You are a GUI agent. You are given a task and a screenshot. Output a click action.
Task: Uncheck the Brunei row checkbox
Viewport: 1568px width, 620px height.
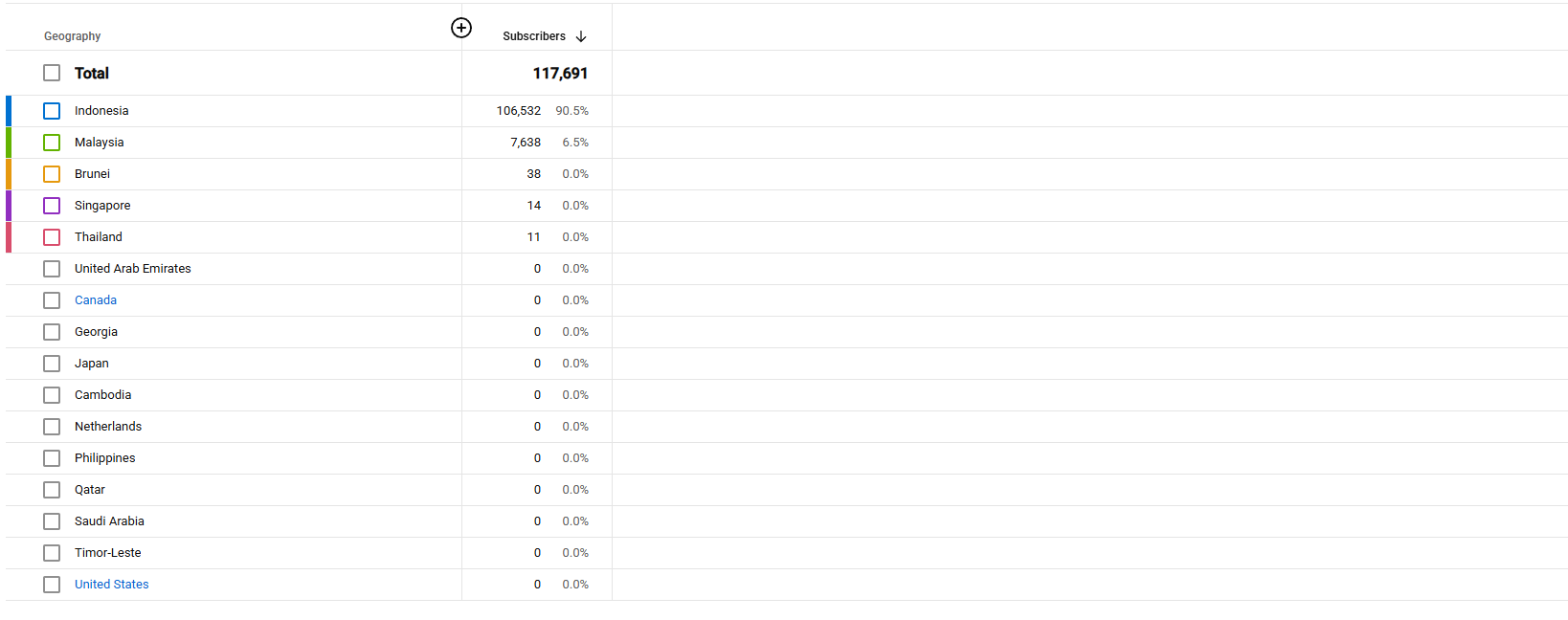click(x=52, y=174)
